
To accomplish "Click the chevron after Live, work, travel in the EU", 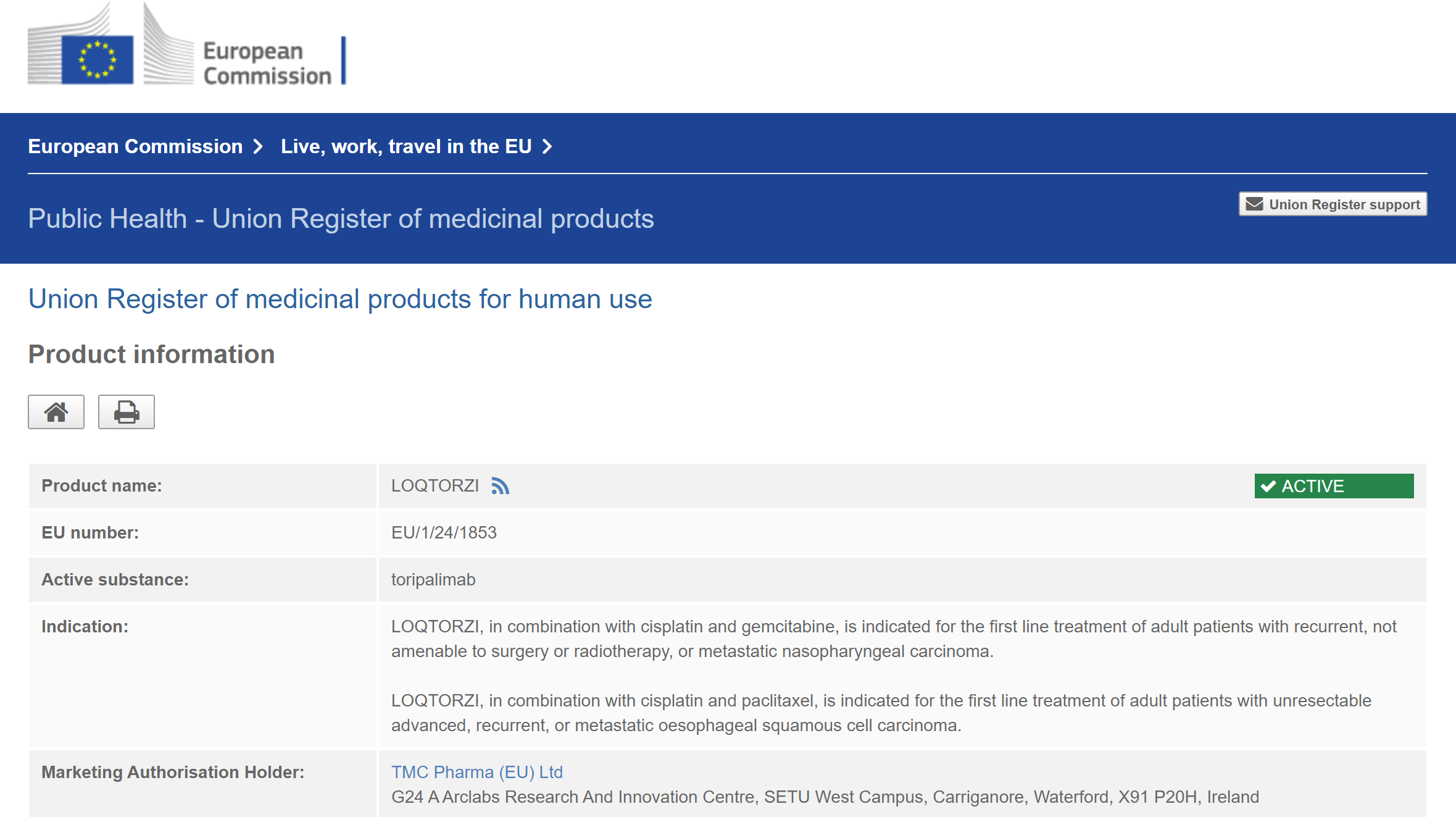I will [547, 146].
